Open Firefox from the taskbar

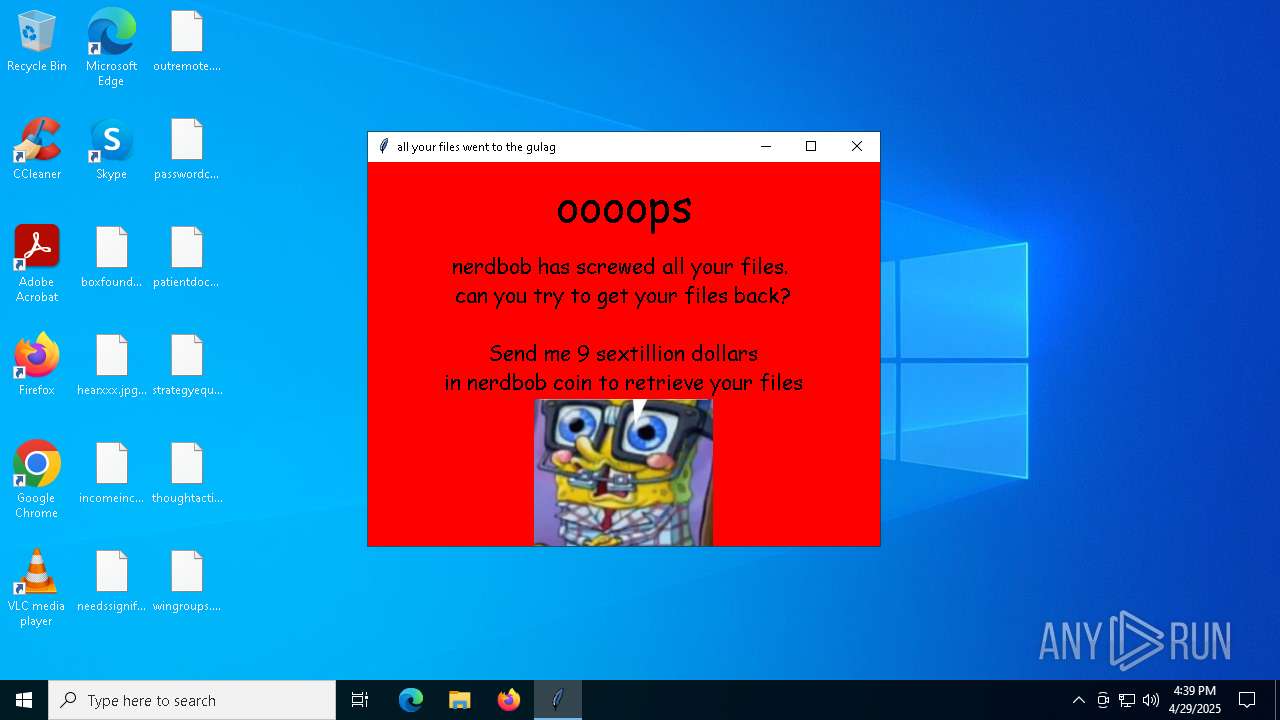point(509,700)
